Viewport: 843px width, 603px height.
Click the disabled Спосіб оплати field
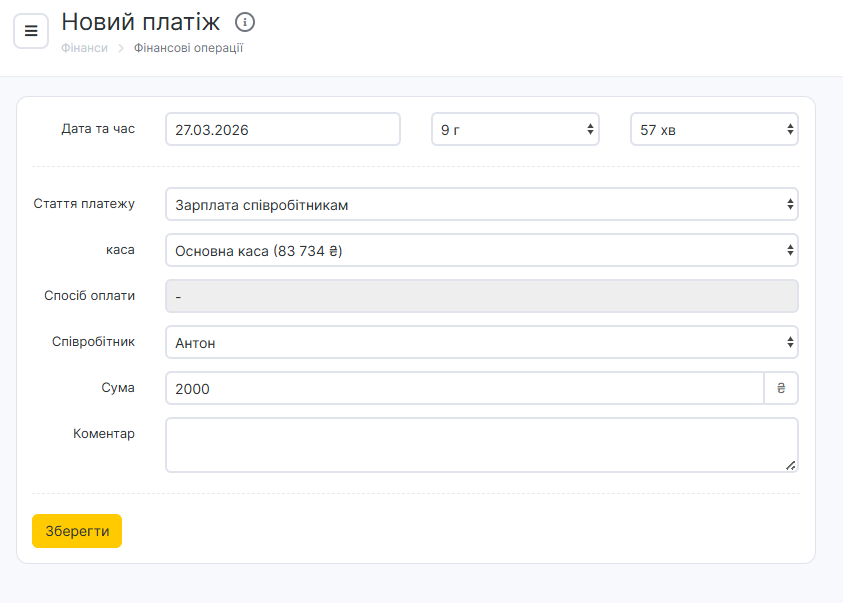pyautogui.click(x=481, y=296)
